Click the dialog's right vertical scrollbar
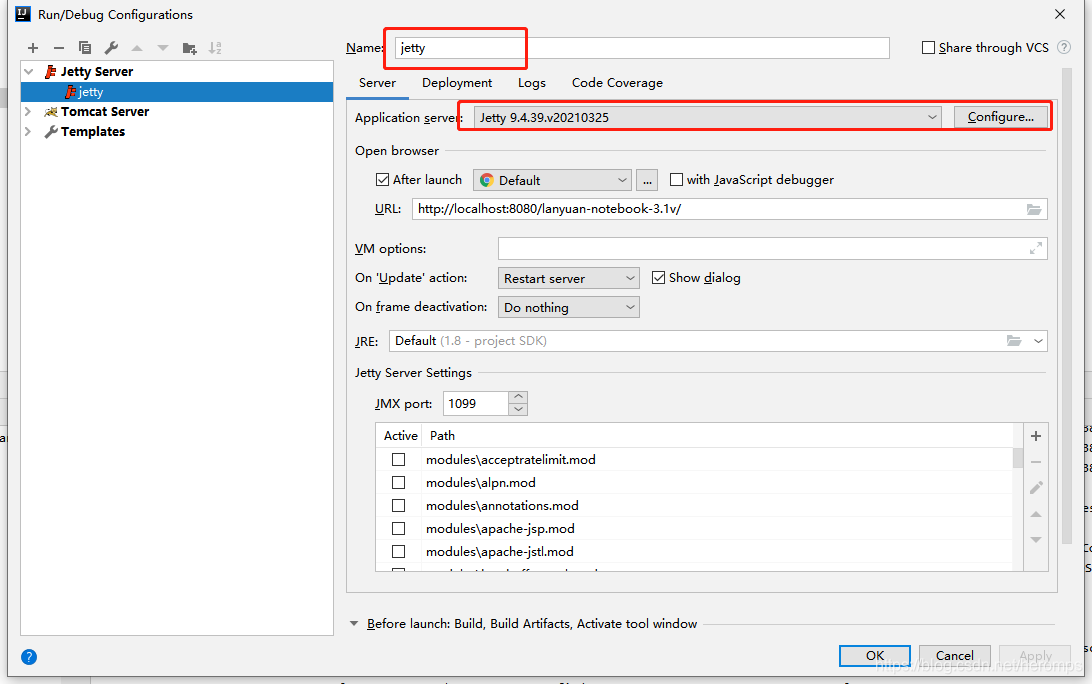The width and height of the screenshot is (1092, 684). click(x=1067, y=306)
